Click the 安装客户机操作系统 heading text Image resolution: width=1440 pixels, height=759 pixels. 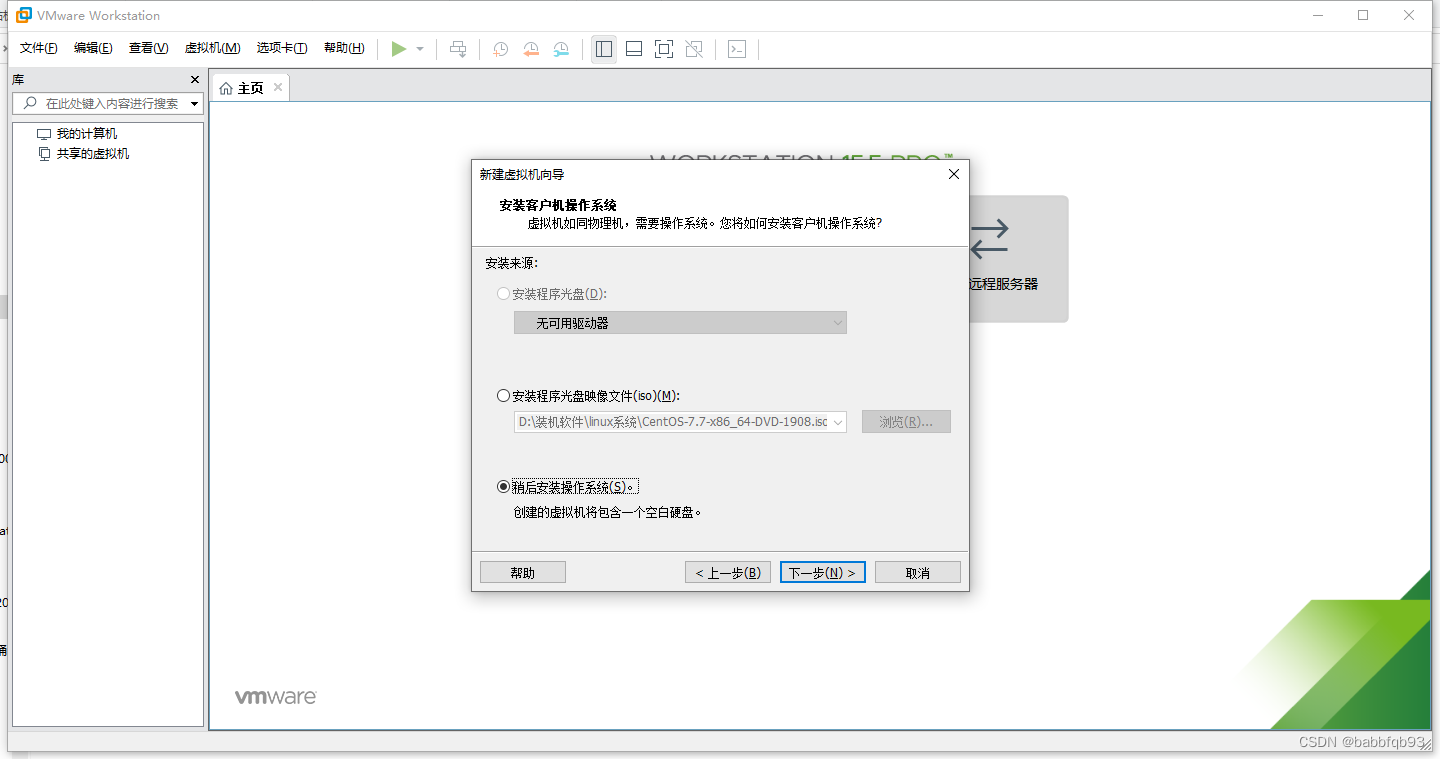558,205
